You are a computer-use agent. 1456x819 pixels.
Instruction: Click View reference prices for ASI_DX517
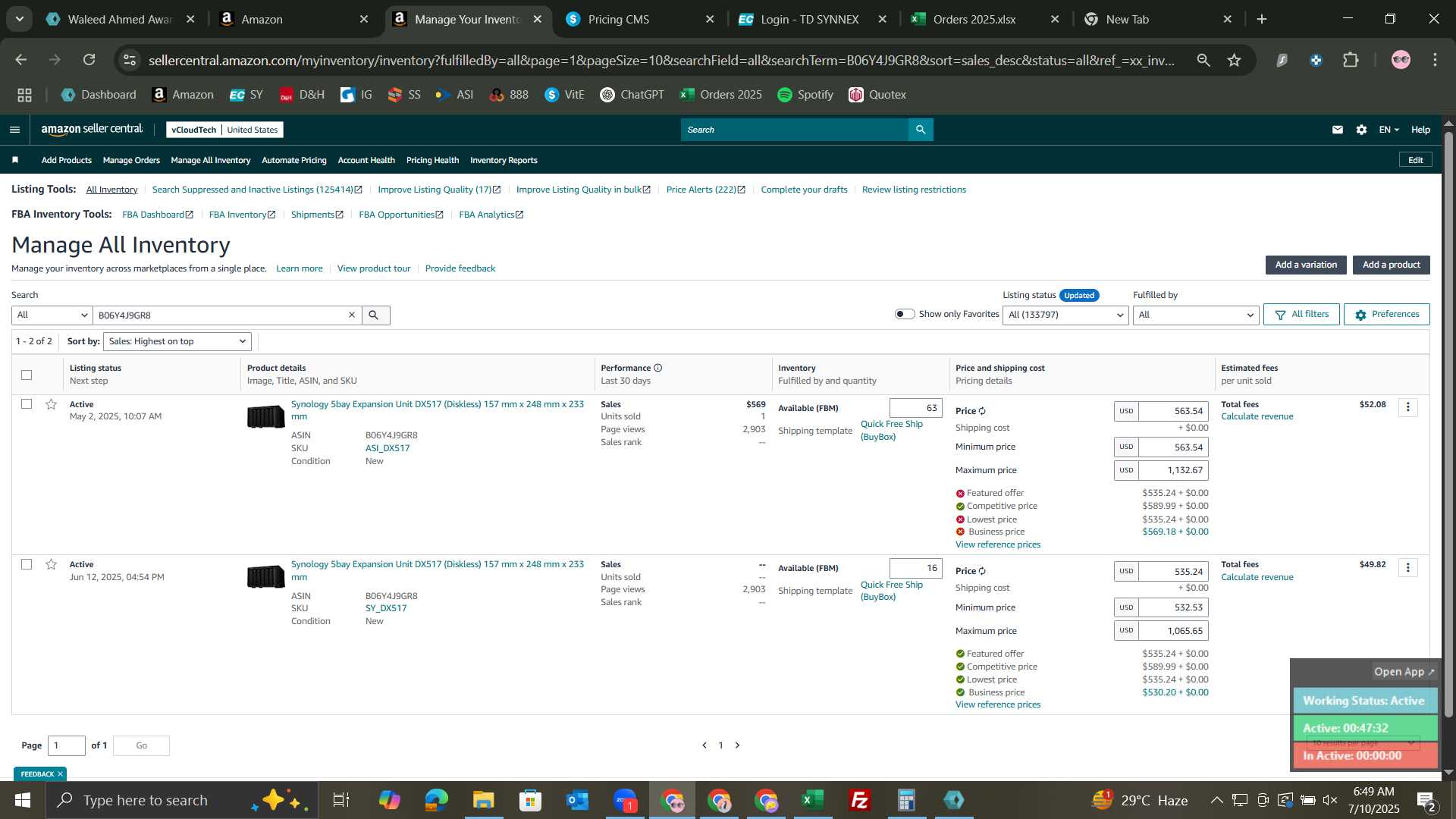click(998, 544)
